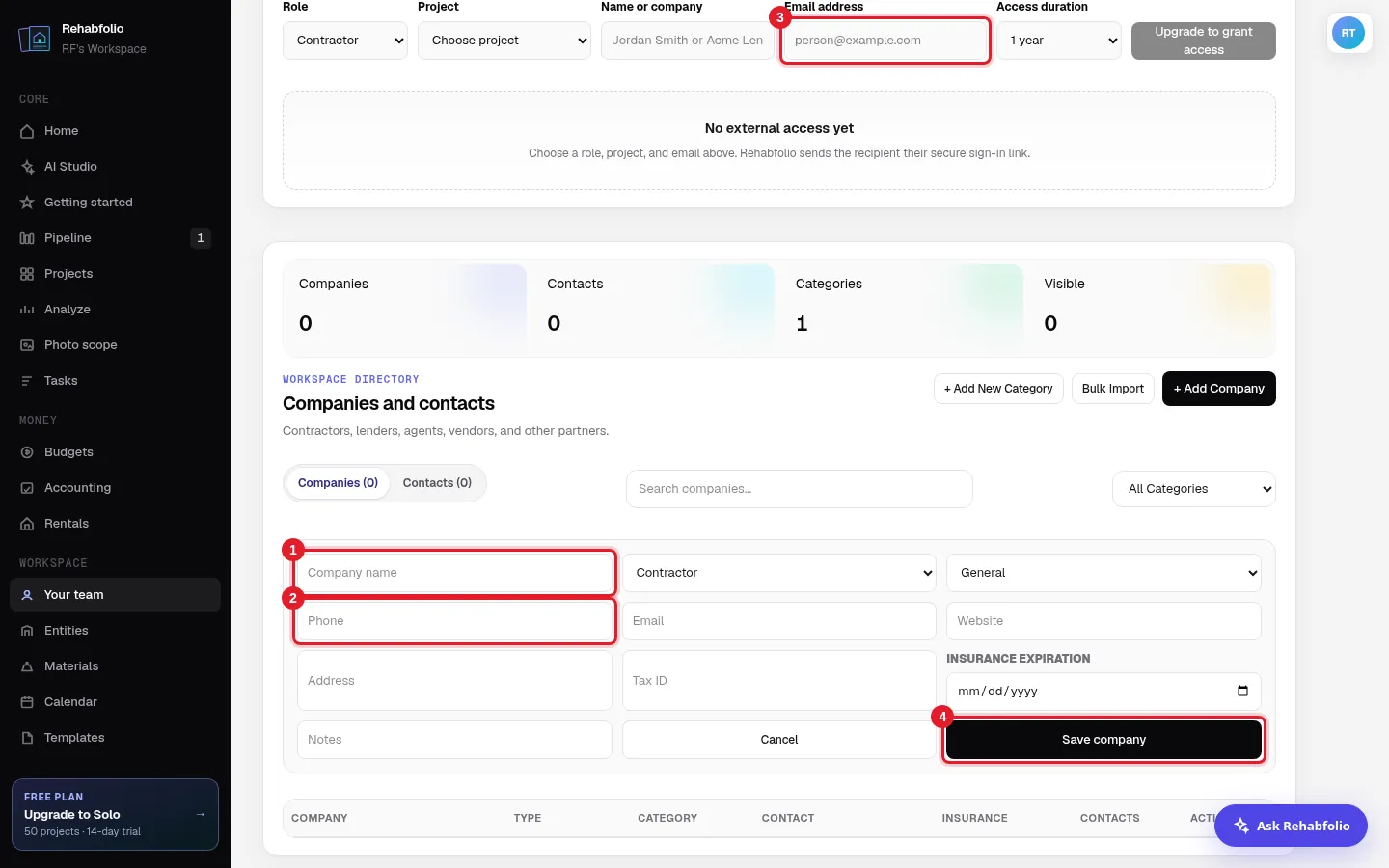Click the company Email field
The image size is (1389, 868).
click(779, 621)
